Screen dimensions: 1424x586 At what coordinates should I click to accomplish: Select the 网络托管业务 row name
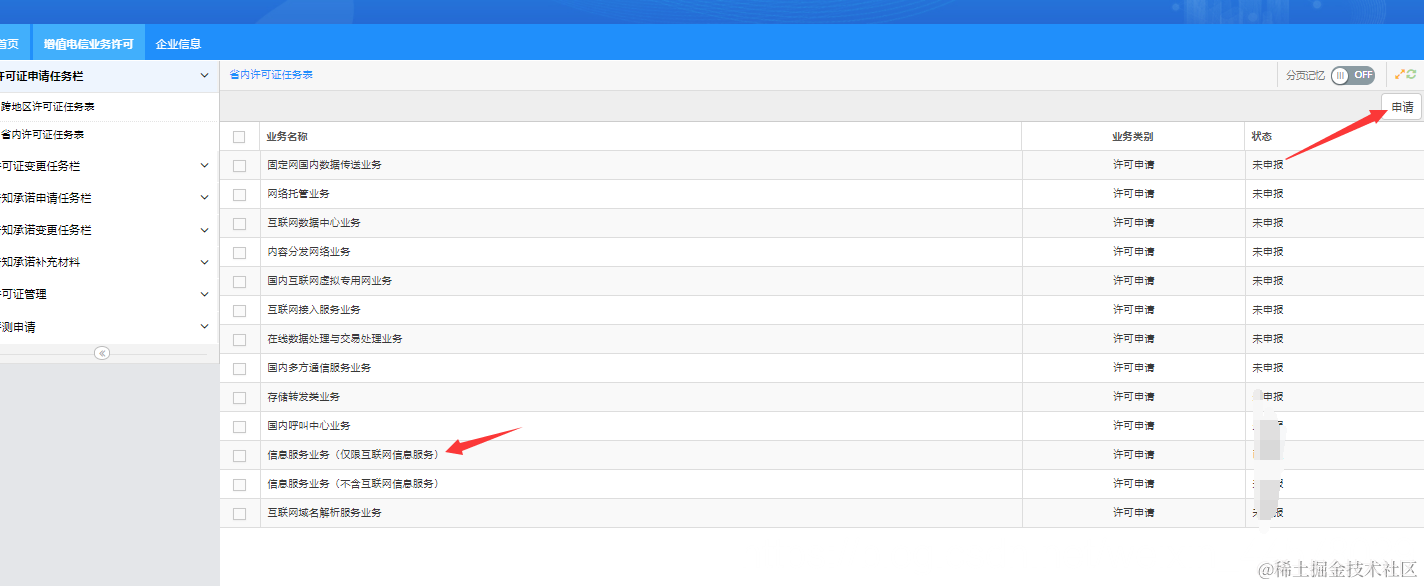click(298, 194)
